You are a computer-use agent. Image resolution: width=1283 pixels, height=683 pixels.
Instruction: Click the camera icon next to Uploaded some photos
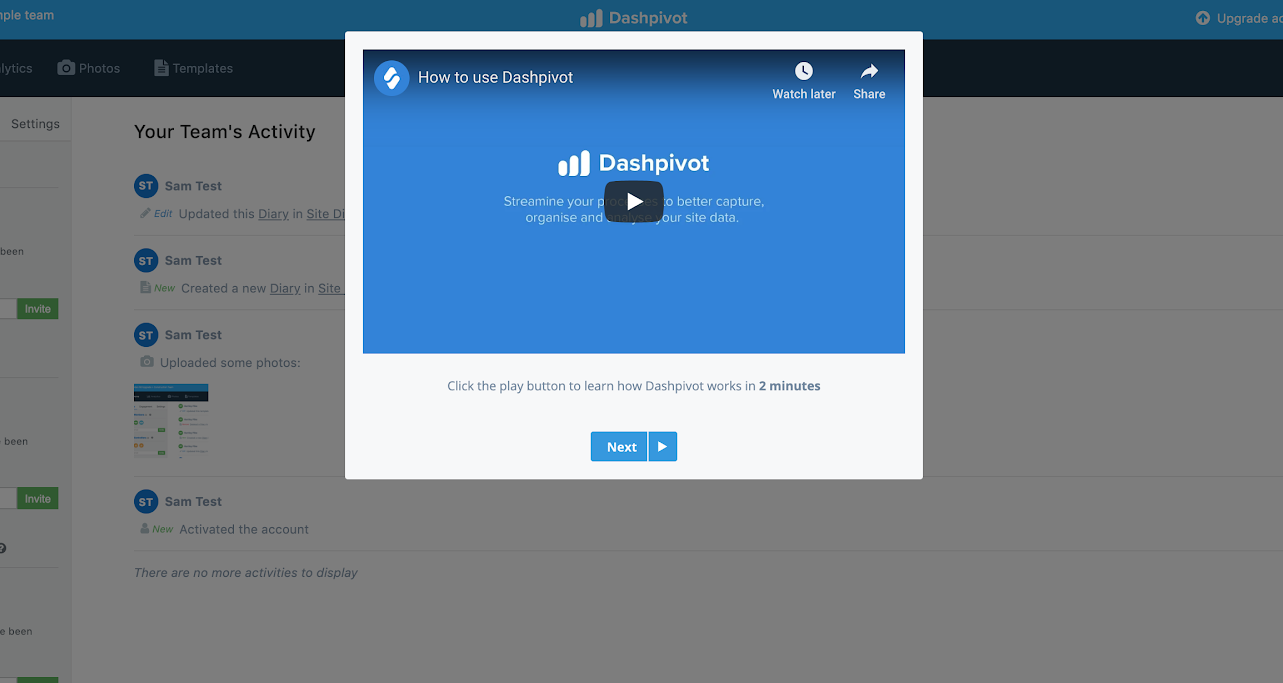point(147,362)
